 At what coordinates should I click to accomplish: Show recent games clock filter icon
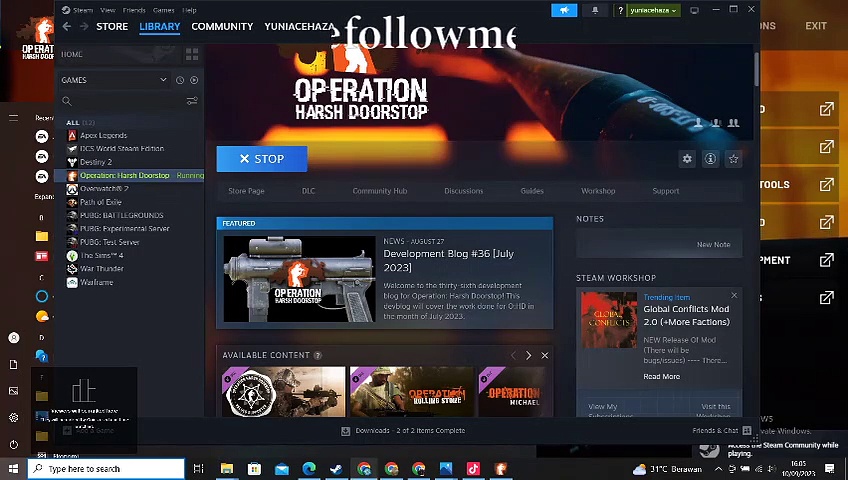(x=180, y=80)
